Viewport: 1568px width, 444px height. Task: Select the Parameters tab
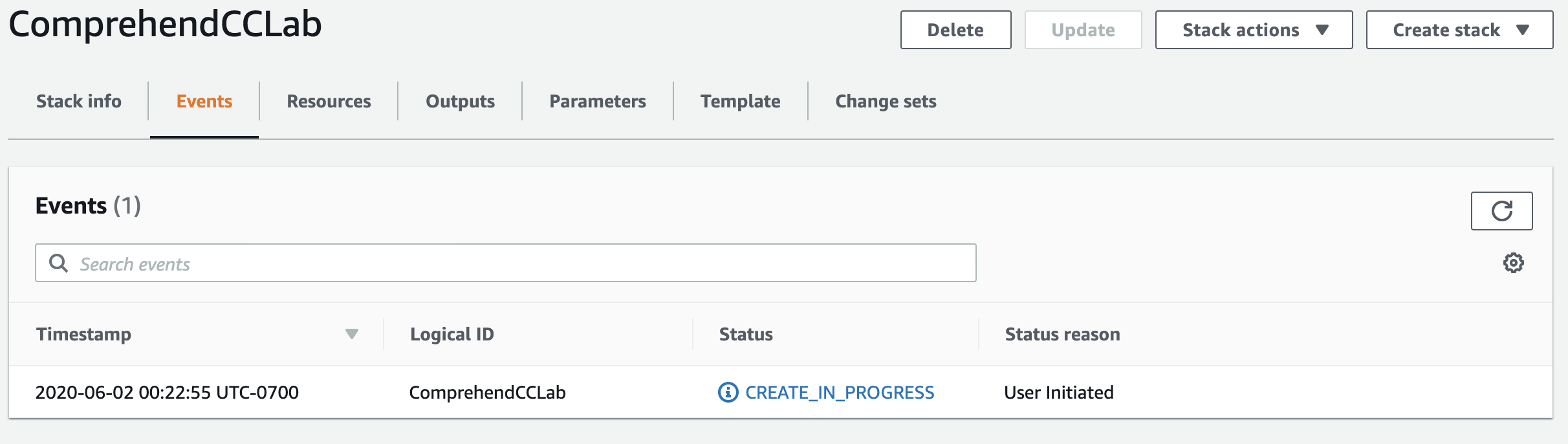tap(597, 101)
